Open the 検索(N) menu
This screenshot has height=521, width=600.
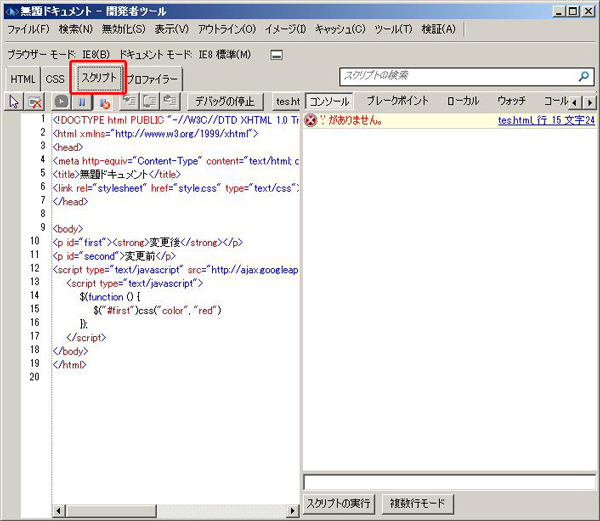76,29
